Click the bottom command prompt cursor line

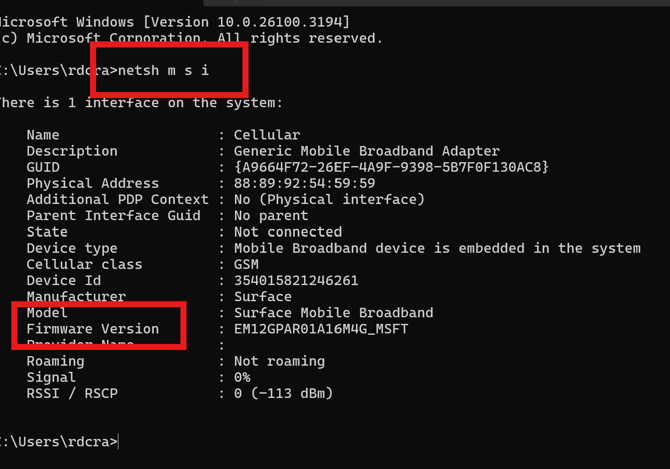click(x=60, y=441)
